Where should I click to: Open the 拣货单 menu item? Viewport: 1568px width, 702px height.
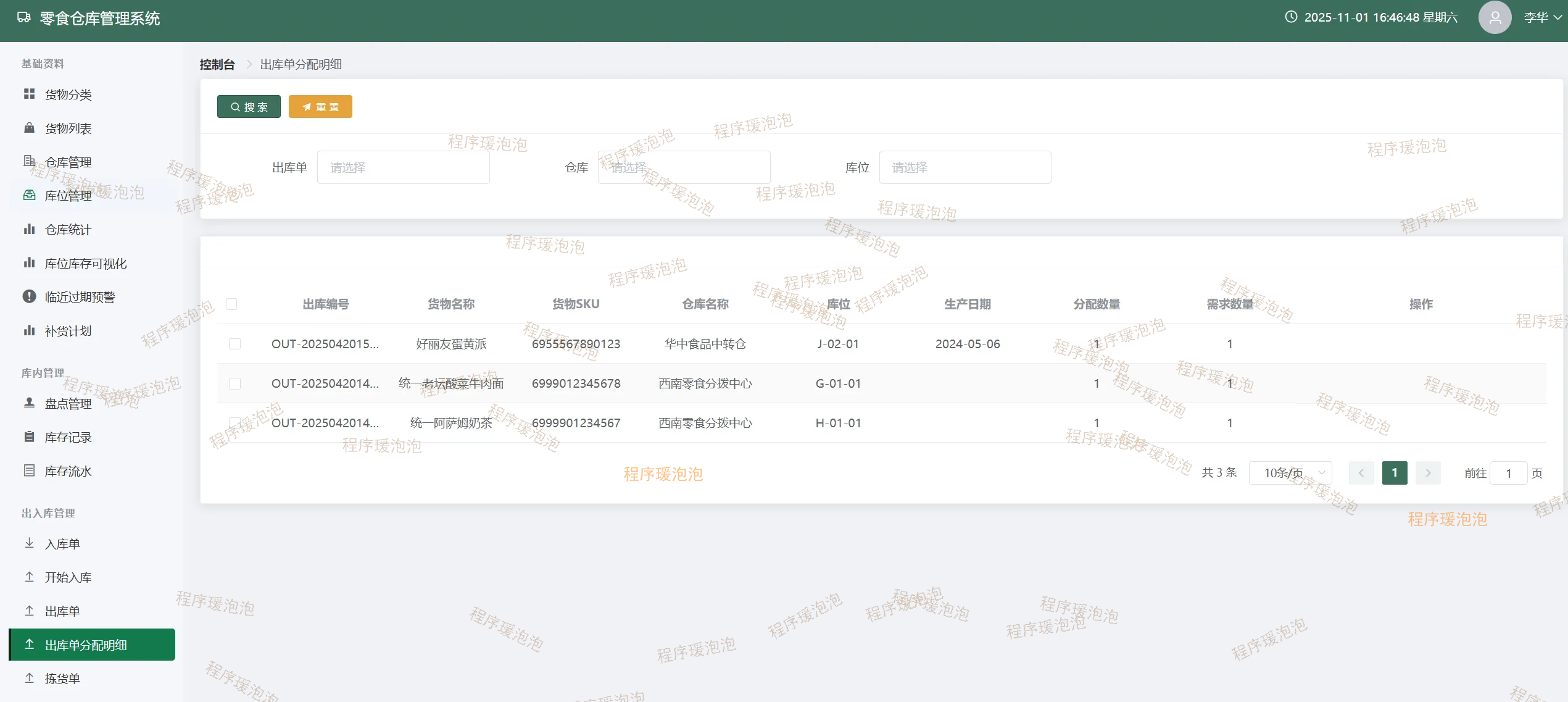pos(62,679)
